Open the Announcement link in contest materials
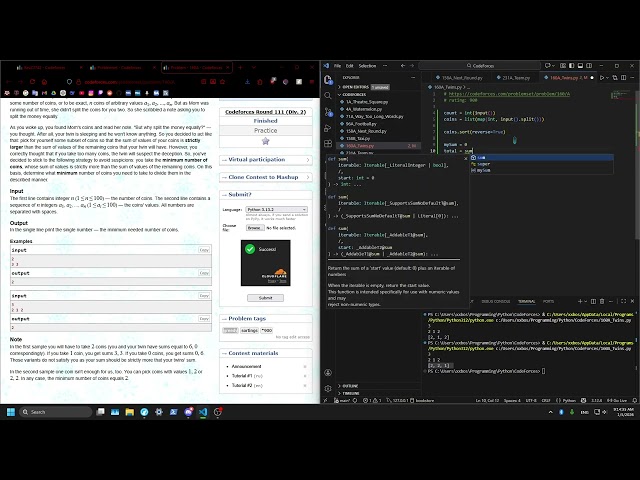 247,367
